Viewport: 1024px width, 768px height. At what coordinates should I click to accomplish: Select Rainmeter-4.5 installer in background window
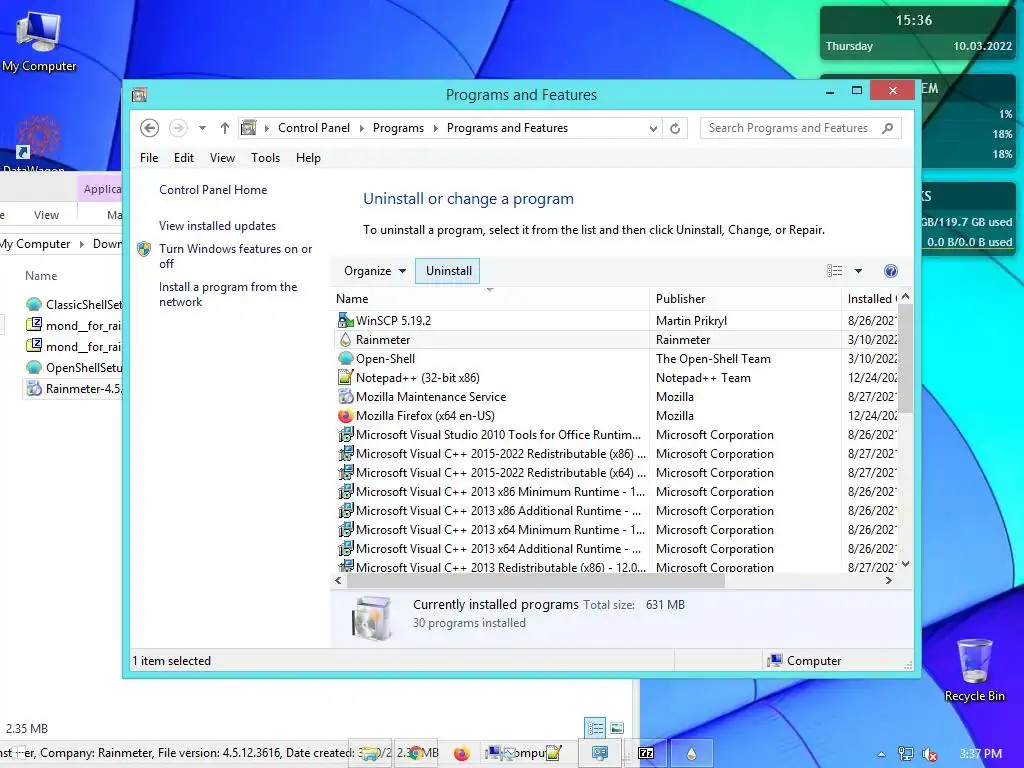(74, 389)
